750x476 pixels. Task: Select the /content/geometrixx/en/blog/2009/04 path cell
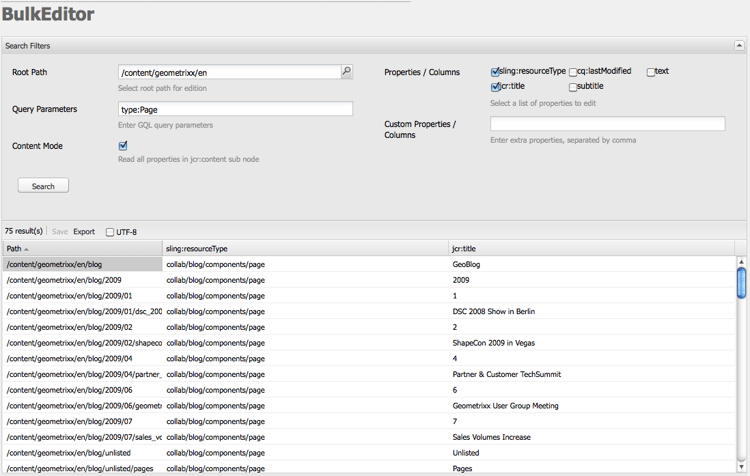pyautogui.click(x=83, y=358)
